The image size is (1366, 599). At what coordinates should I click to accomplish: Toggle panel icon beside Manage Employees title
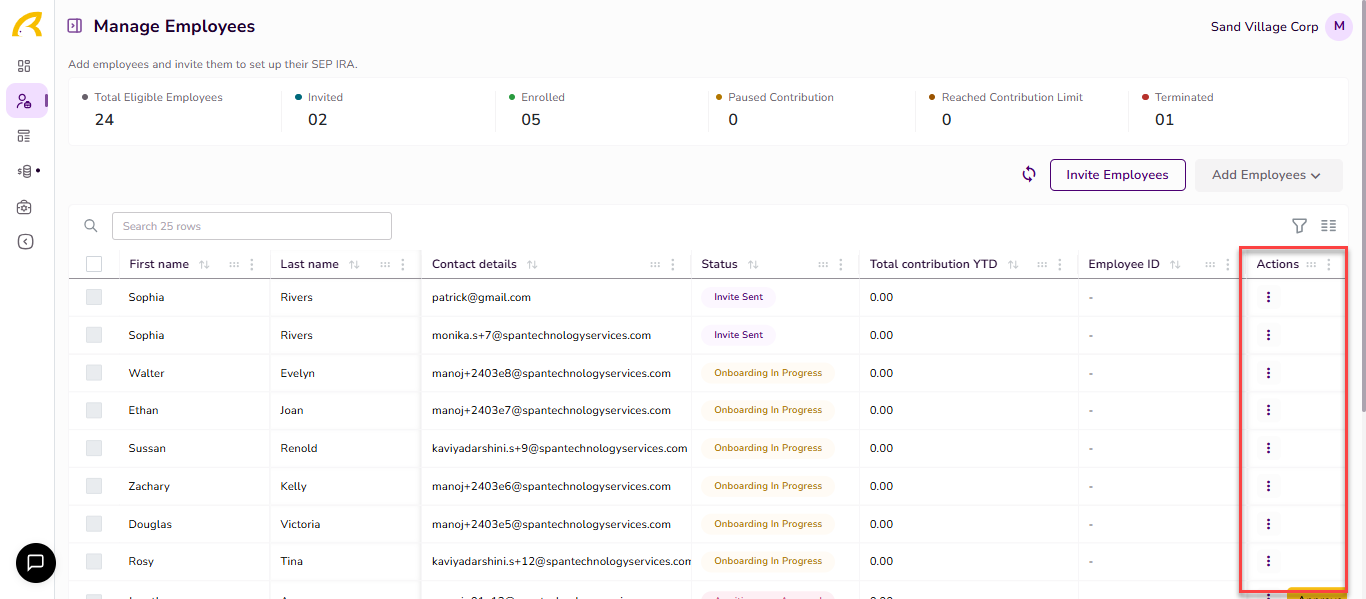(74, 26)
